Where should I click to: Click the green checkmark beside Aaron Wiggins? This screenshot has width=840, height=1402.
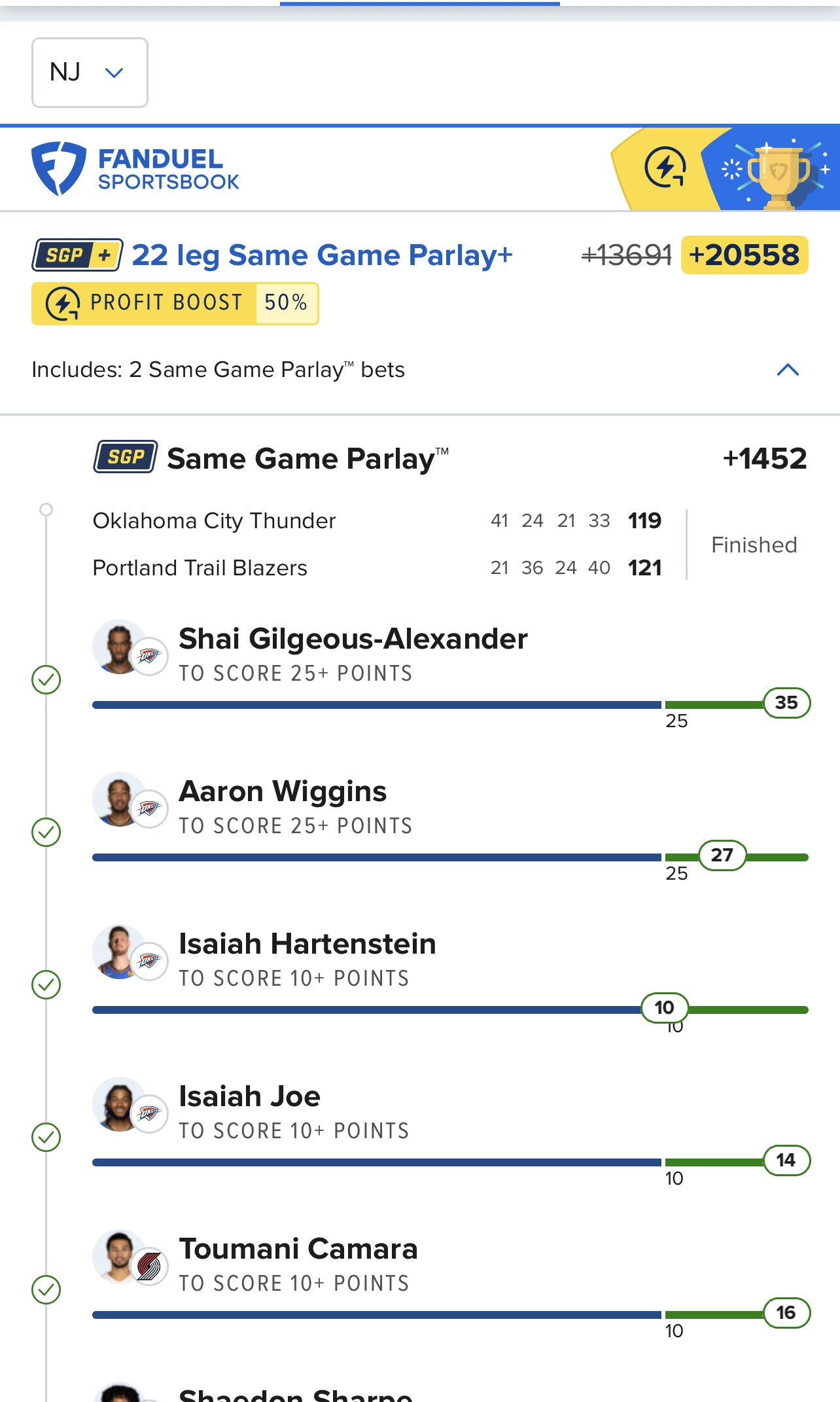[x=46, y=832]
